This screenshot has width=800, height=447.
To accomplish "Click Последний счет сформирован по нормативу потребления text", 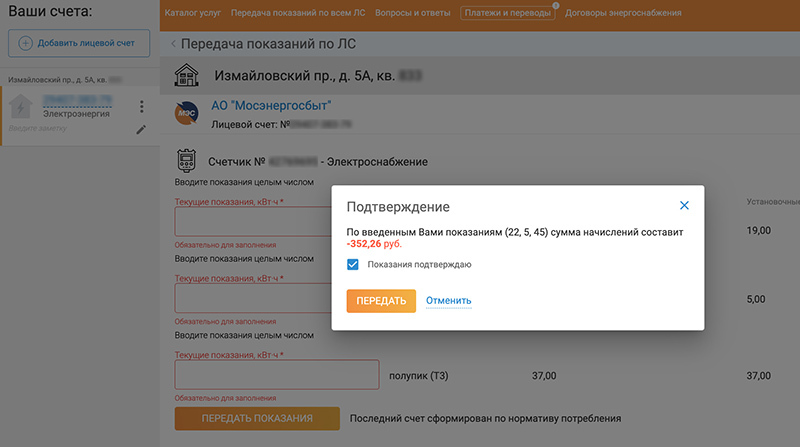I will coord(485,418).
